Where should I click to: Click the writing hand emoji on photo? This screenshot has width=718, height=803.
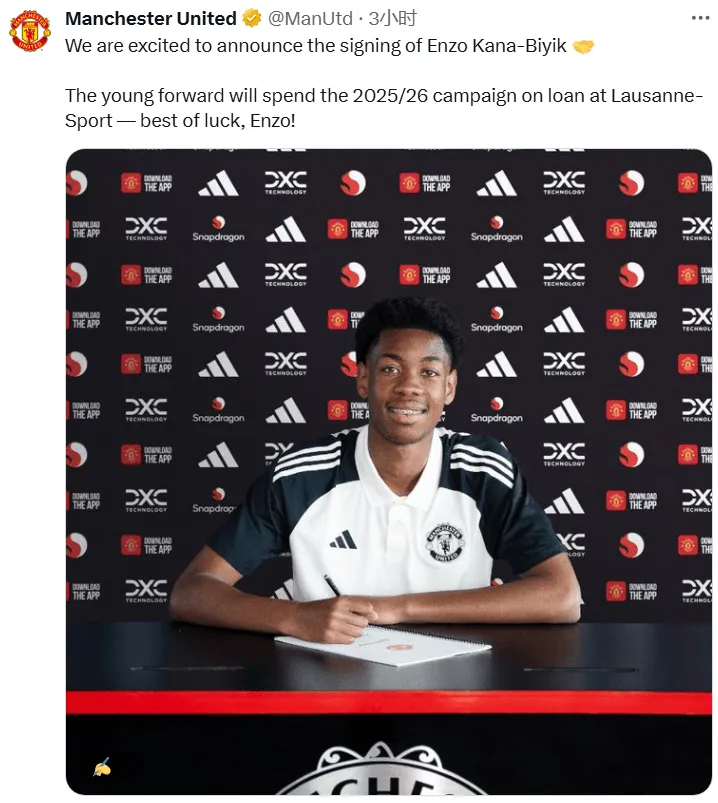[102, 767]
